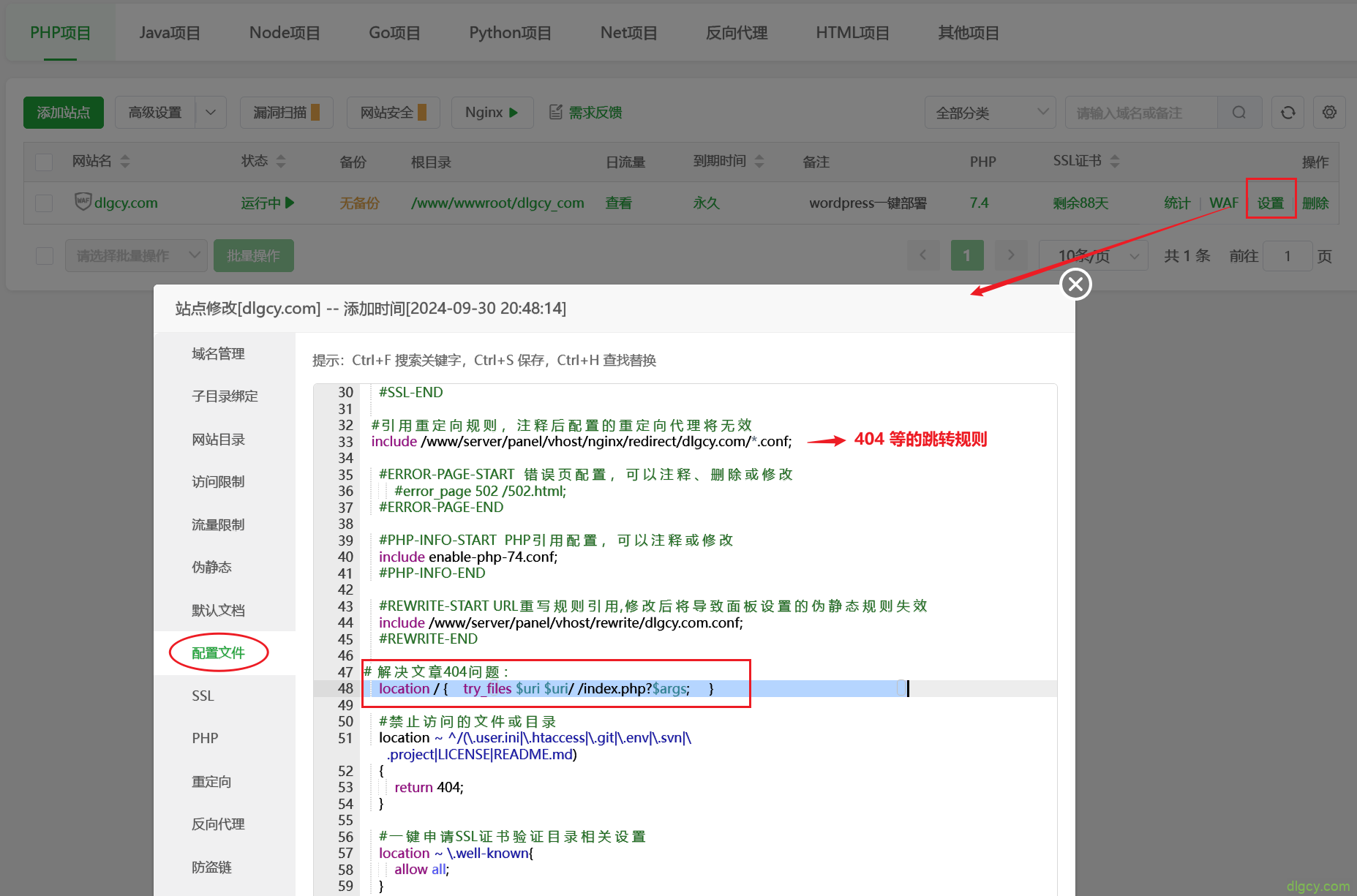Click the 需求反馈 link

595,113
